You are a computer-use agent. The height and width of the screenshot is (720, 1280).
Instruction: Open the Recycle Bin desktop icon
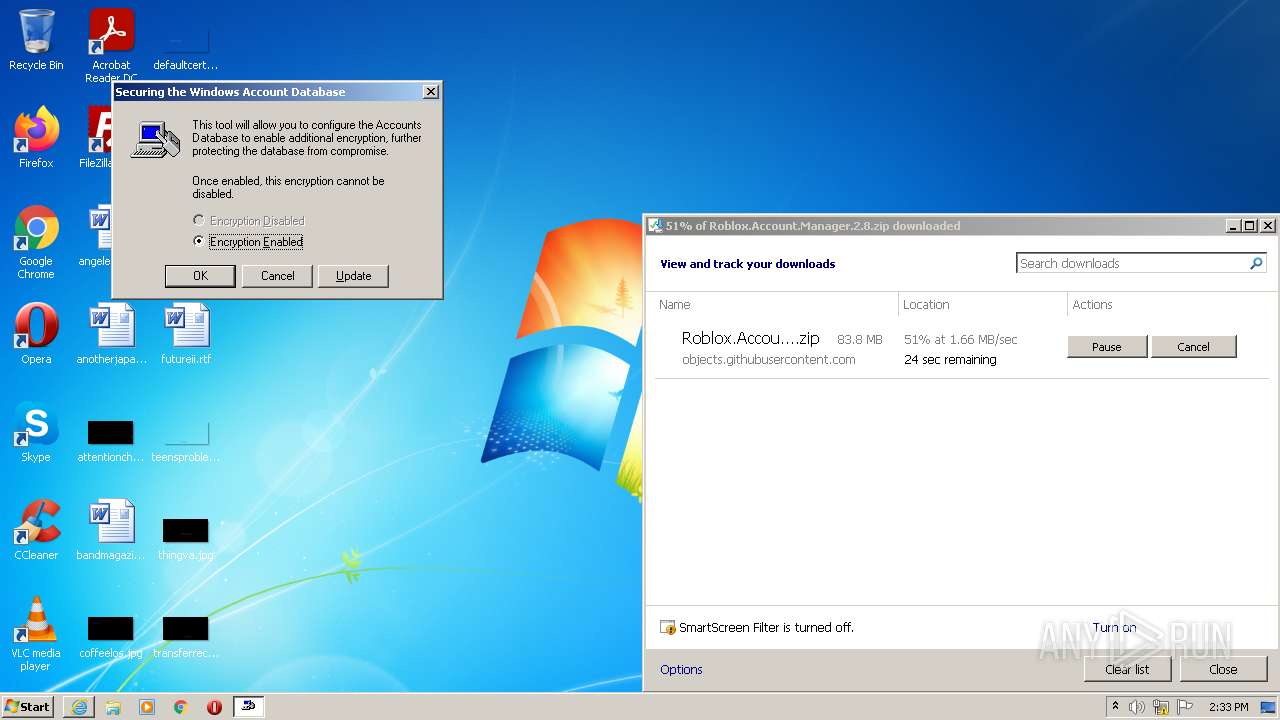[36, 40]
